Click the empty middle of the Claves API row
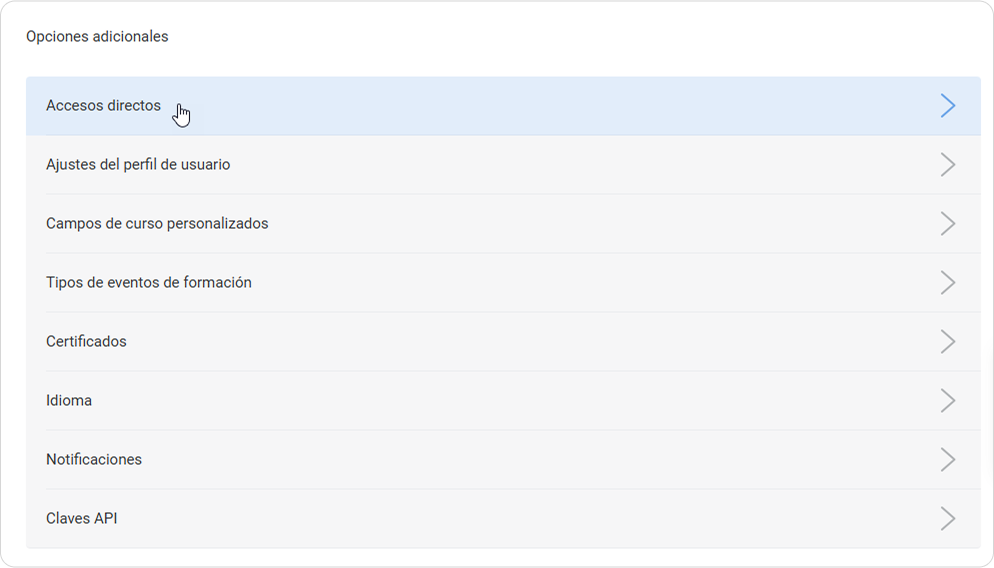994x568 pixels. (x=500, y=519)
